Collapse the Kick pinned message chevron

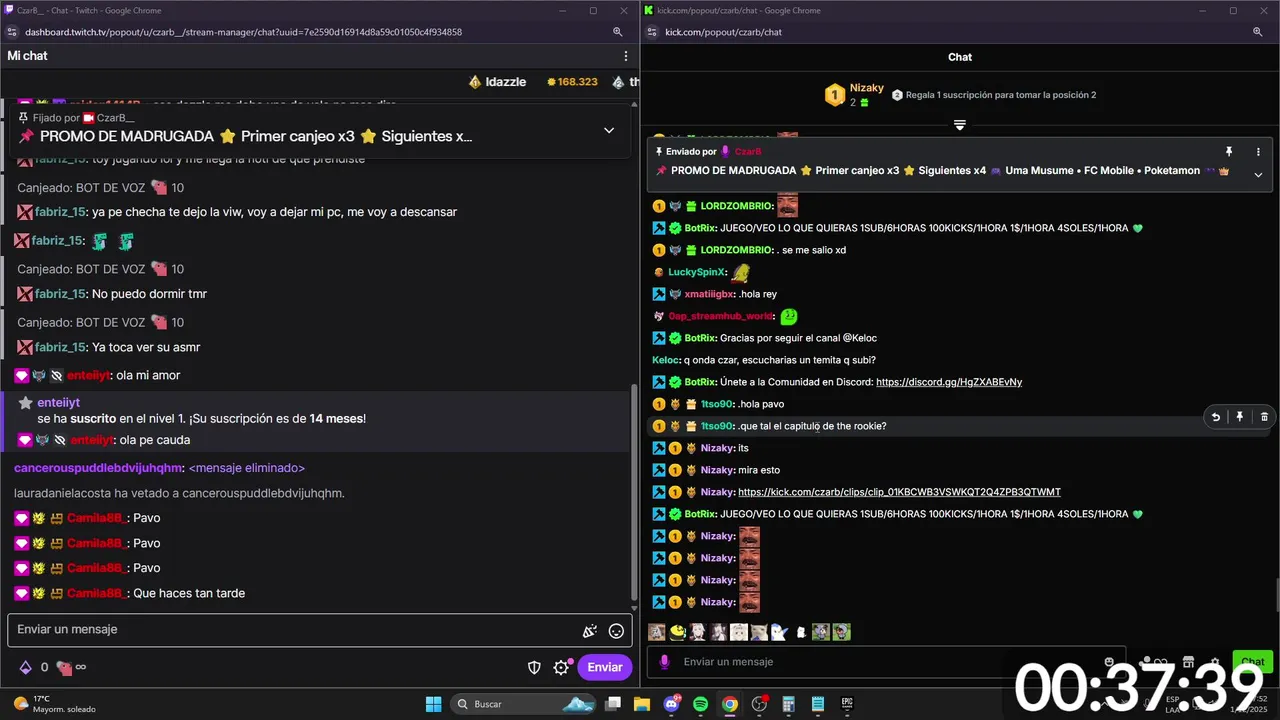(1258, 174)
